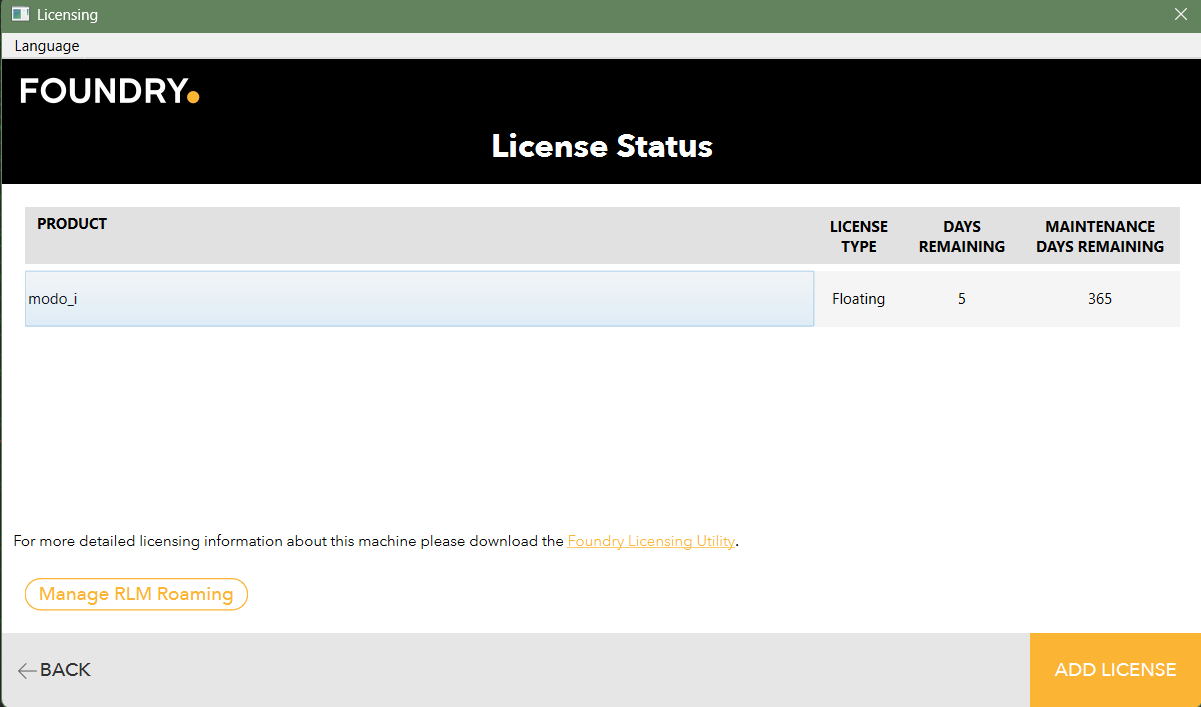Image resolution: width=1201 pixels, height=707 pixels.
Task: Click the days remaining value 5
Action: (x=962, y=298)
